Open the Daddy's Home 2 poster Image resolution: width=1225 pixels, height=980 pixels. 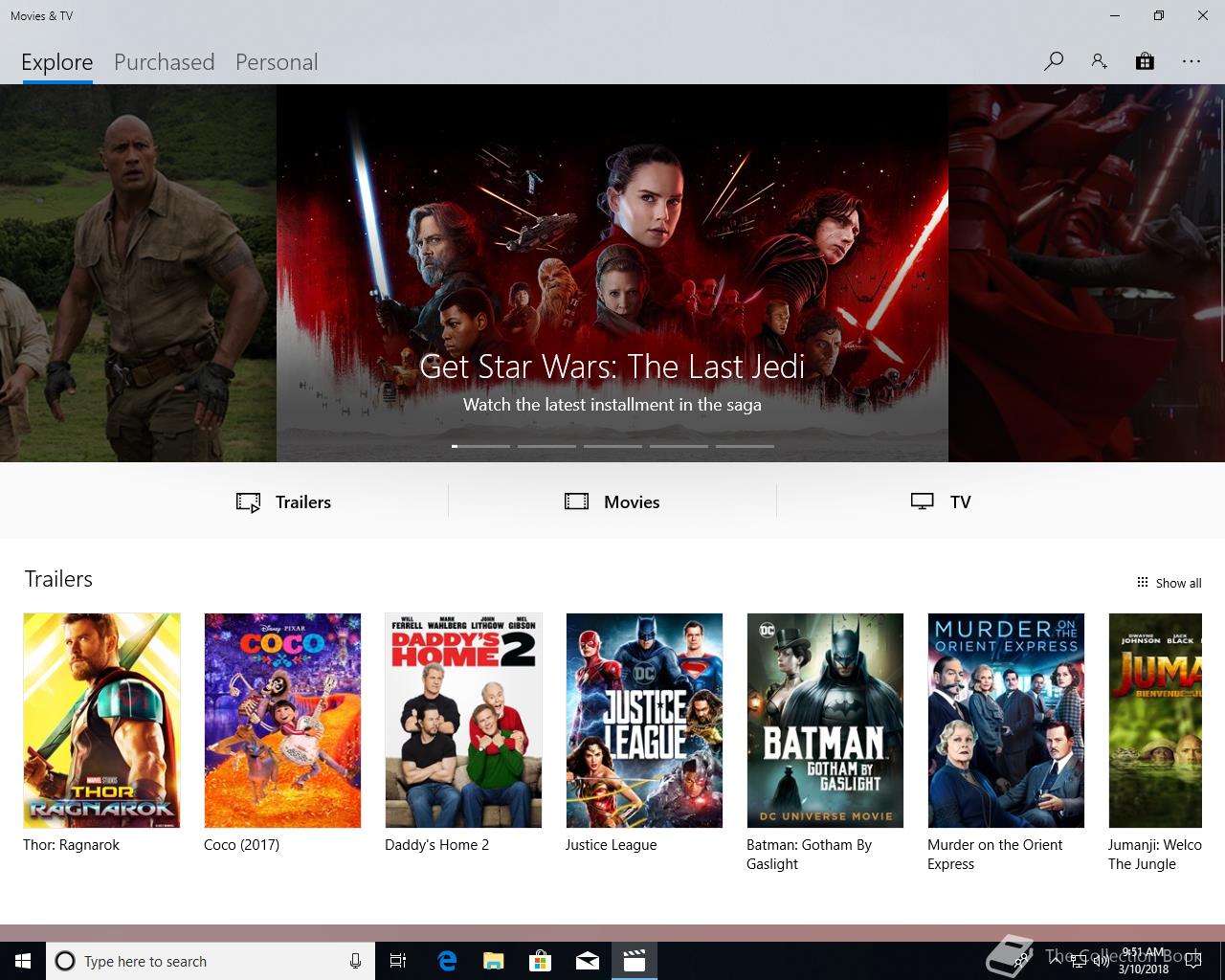(x=463, y=721)
